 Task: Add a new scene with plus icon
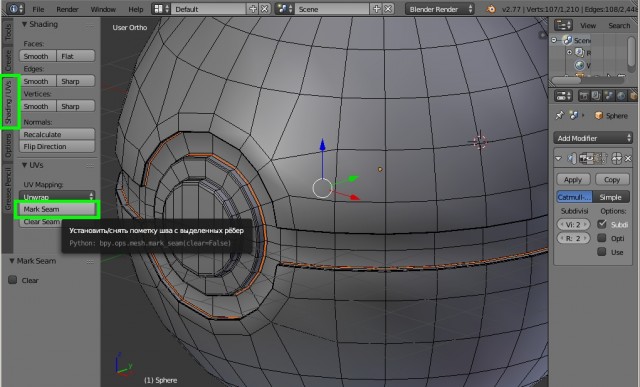point(376,9)
